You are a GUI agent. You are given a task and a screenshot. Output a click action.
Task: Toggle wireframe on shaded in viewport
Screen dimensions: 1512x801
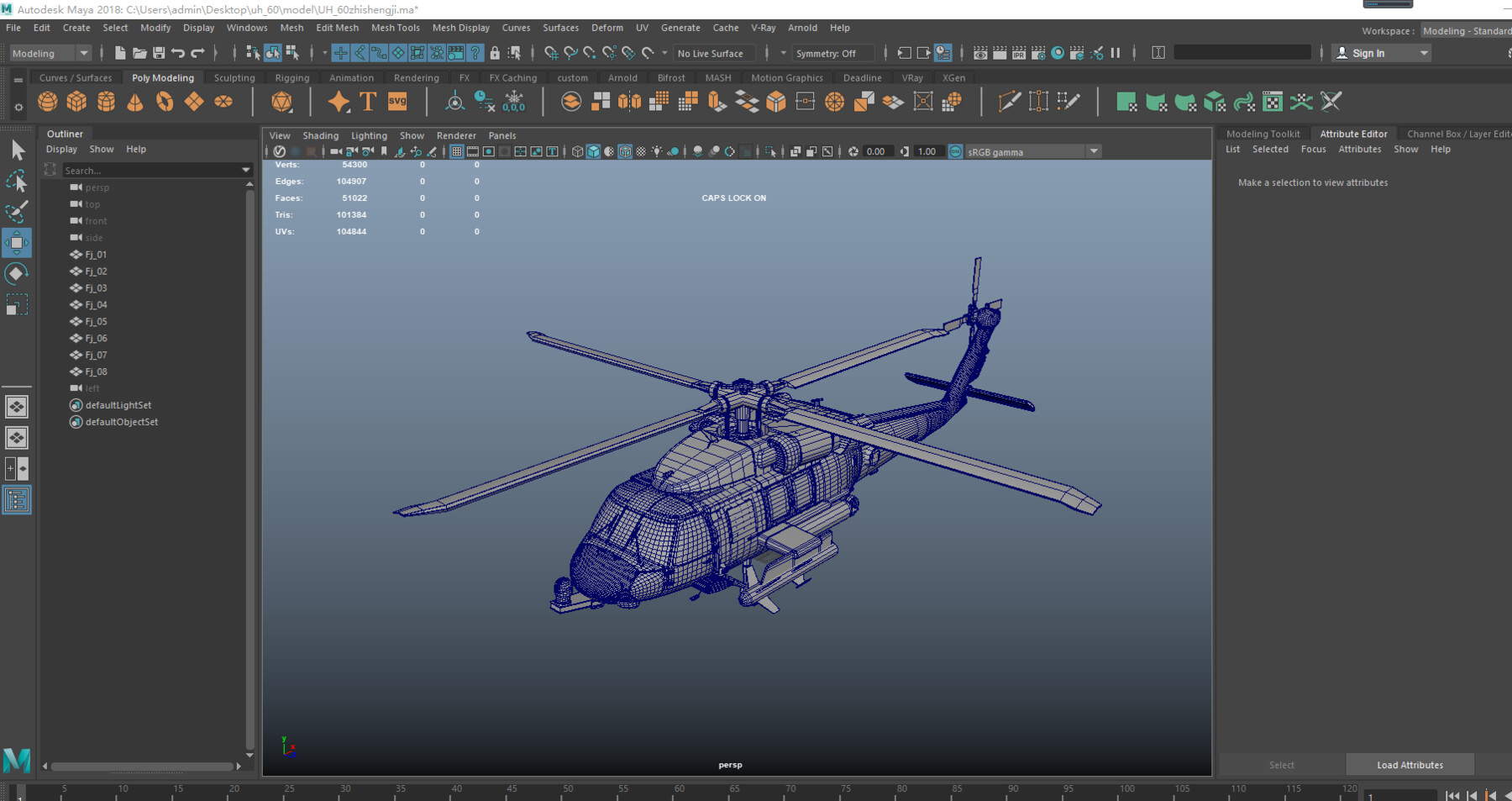[x=625, y=152]
